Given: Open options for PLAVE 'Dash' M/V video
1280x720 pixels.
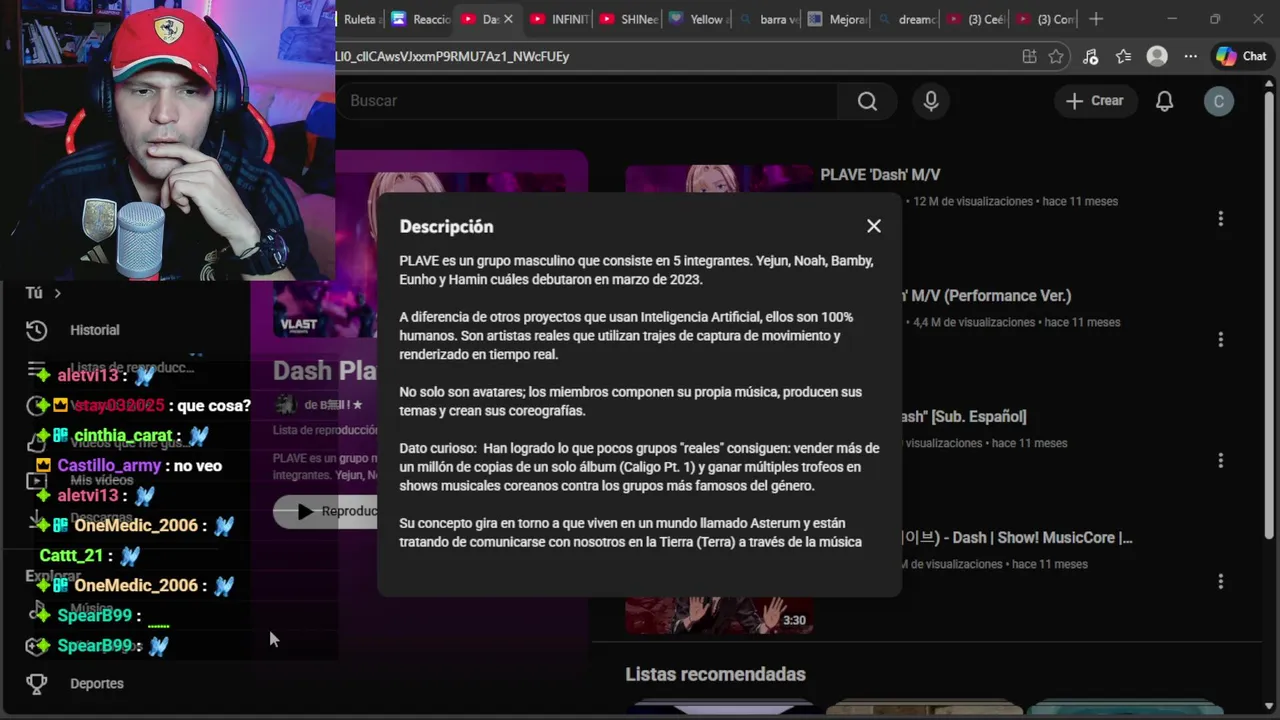Looking at the screenshot, I should coord(1220,219).
